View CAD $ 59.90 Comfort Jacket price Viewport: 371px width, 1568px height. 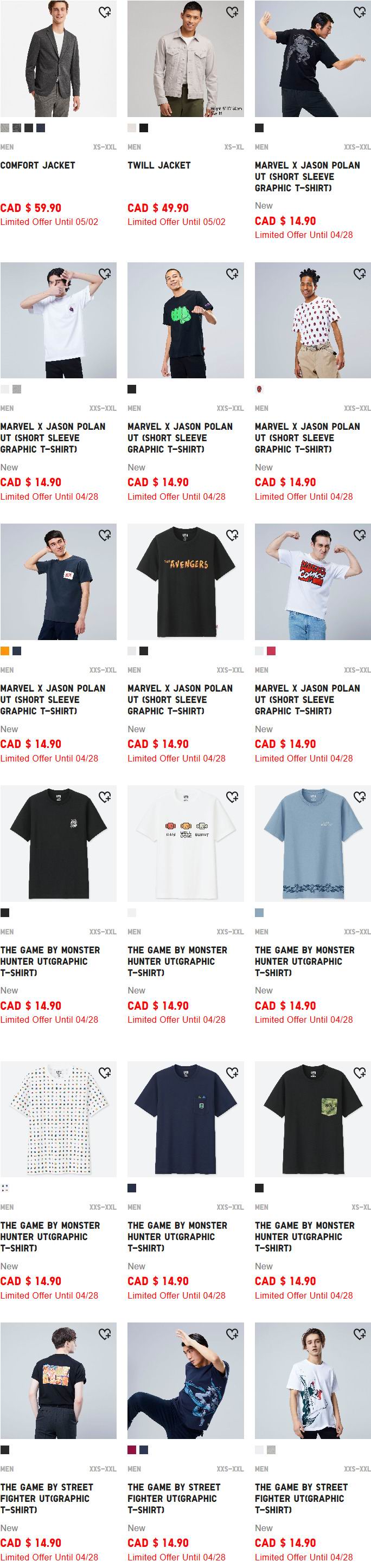(x=30, y=208)
